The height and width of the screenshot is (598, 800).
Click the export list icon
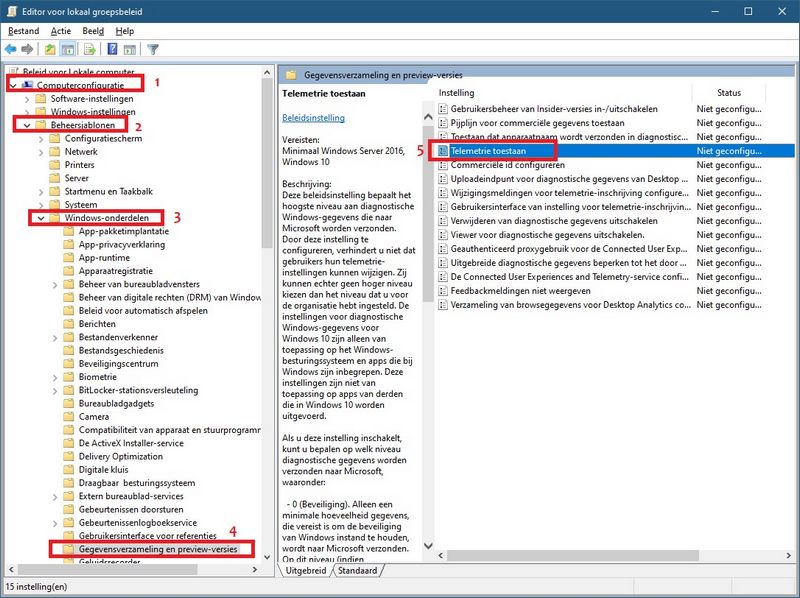(x=88, y=50)
